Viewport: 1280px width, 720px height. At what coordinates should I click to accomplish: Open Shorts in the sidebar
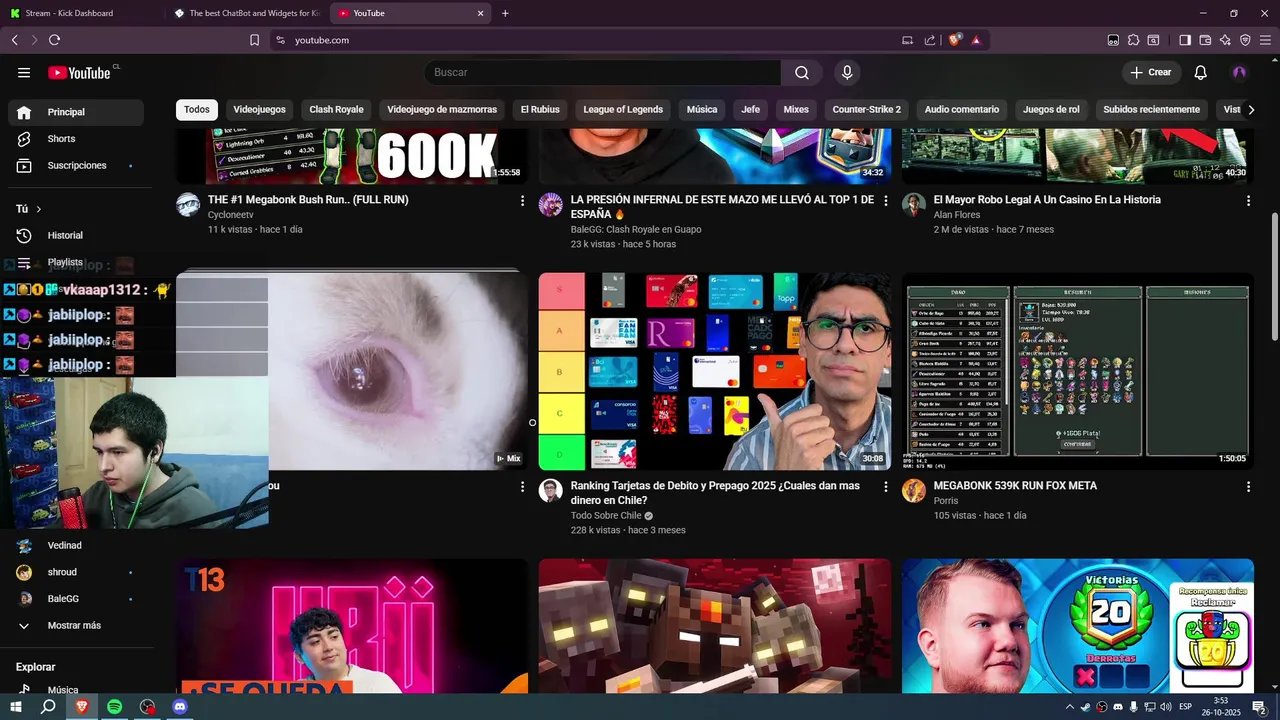(x=76, y=139)
